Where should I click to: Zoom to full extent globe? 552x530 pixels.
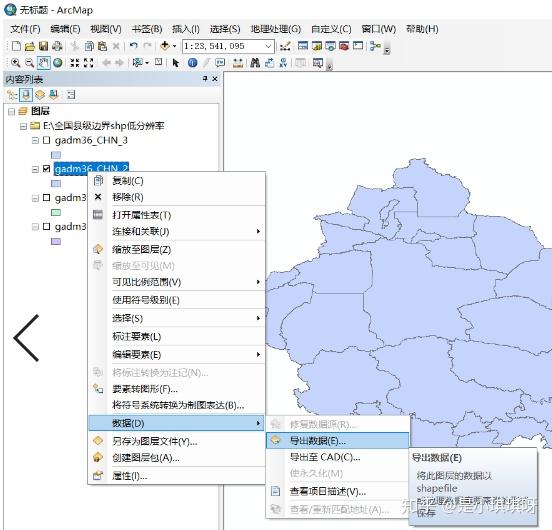tap(58, 63)
